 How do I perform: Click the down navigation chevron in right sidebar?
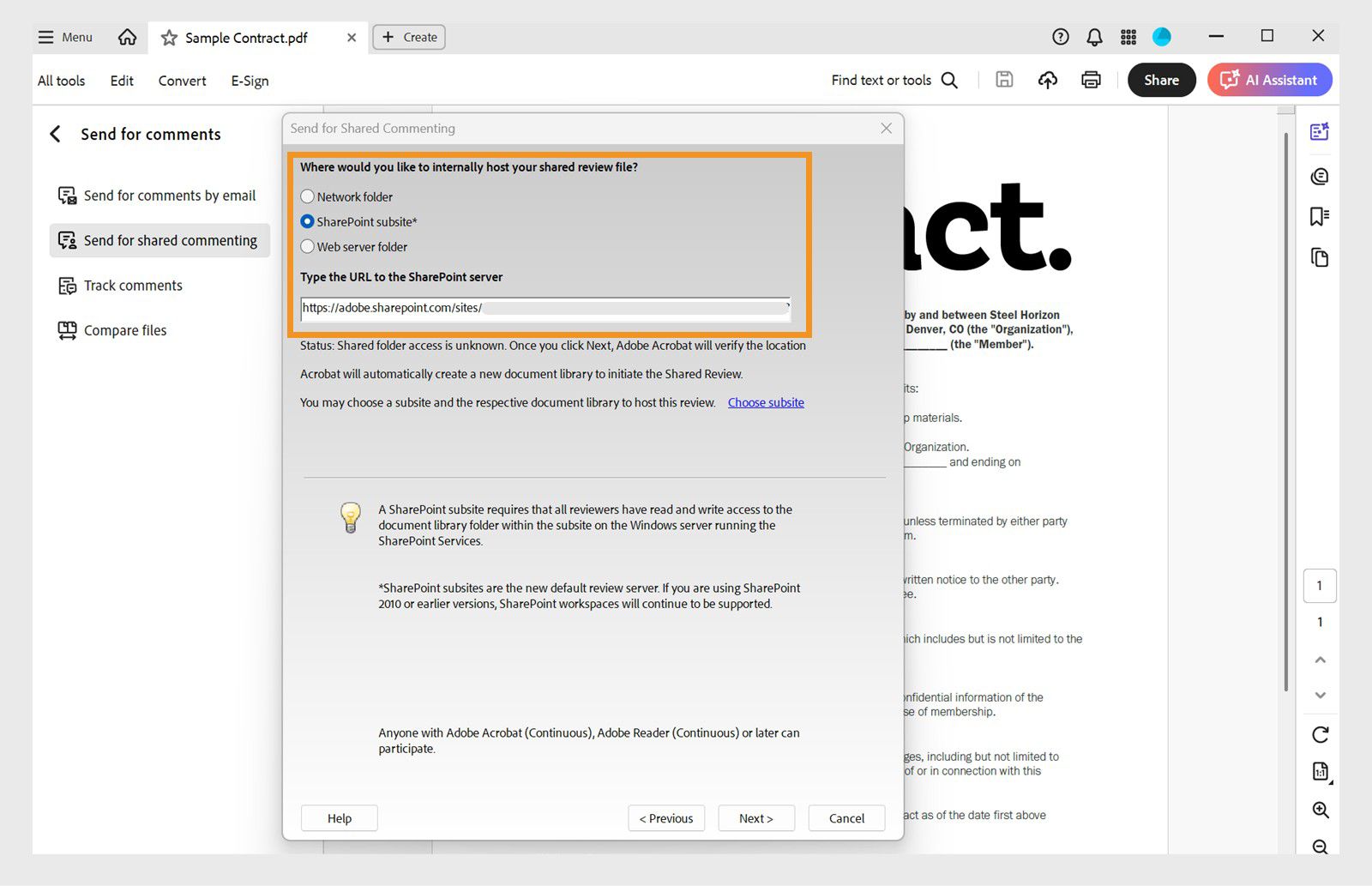(x=1320, y=695)
